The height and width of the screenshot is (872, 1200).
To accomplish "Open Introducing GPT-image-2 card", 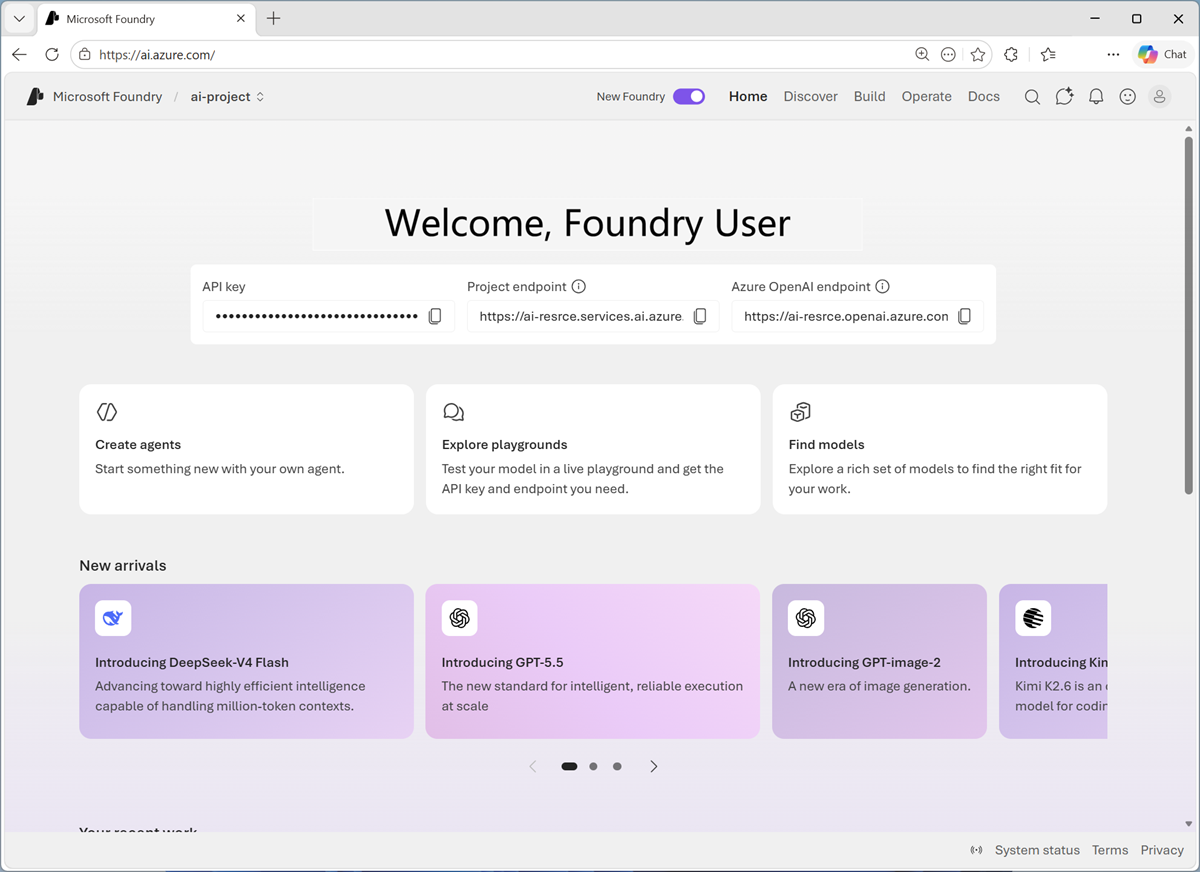I will point(880,661).
